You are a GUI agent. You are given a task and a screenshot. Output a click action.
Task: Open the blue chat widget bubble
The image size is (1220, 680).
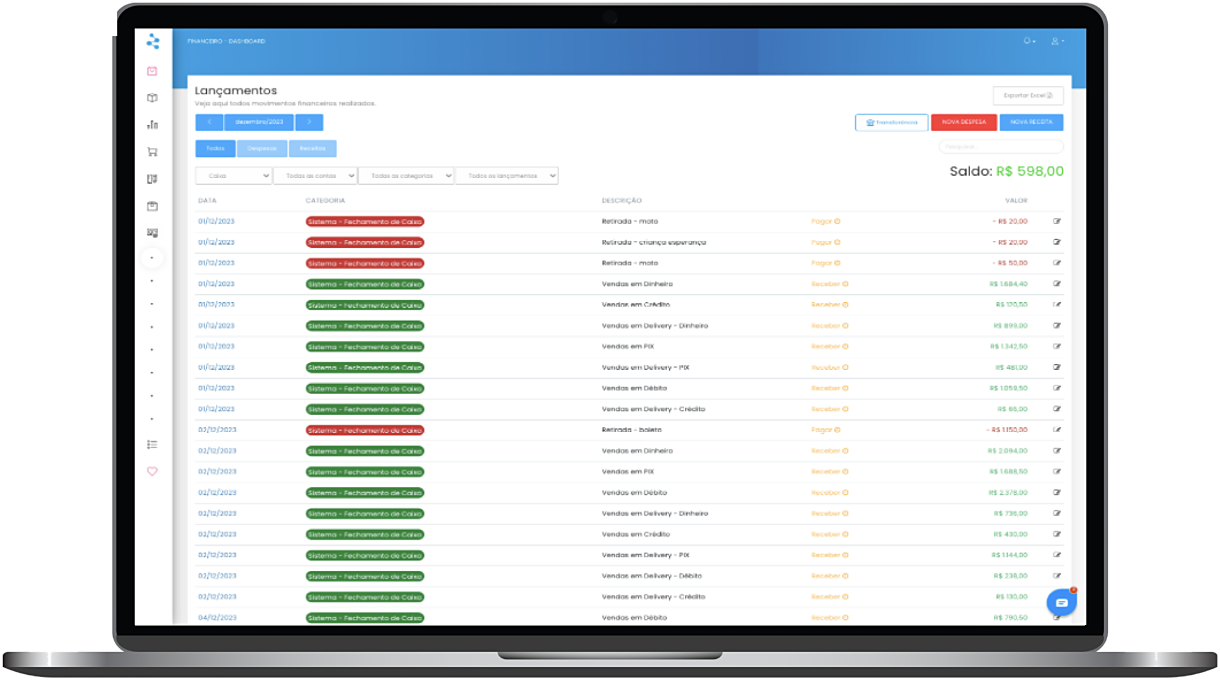pos(1061,603)
